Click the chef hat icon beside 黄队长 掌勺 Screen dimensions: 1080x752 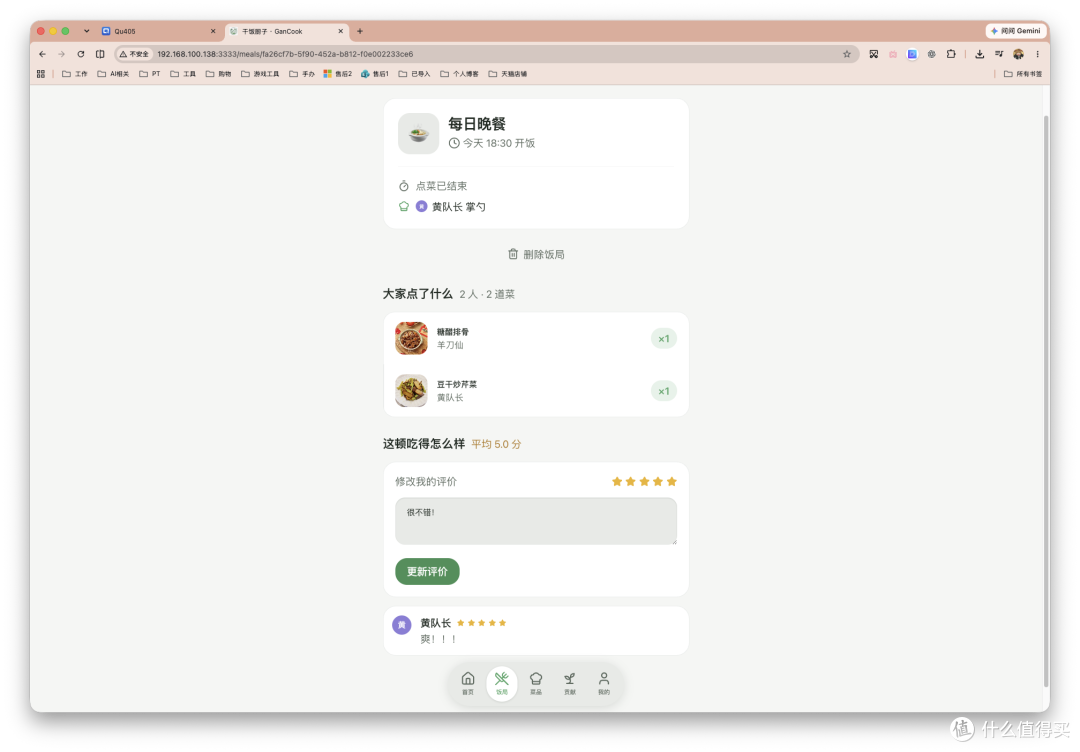pyautogui.click(x=404, y=207)
